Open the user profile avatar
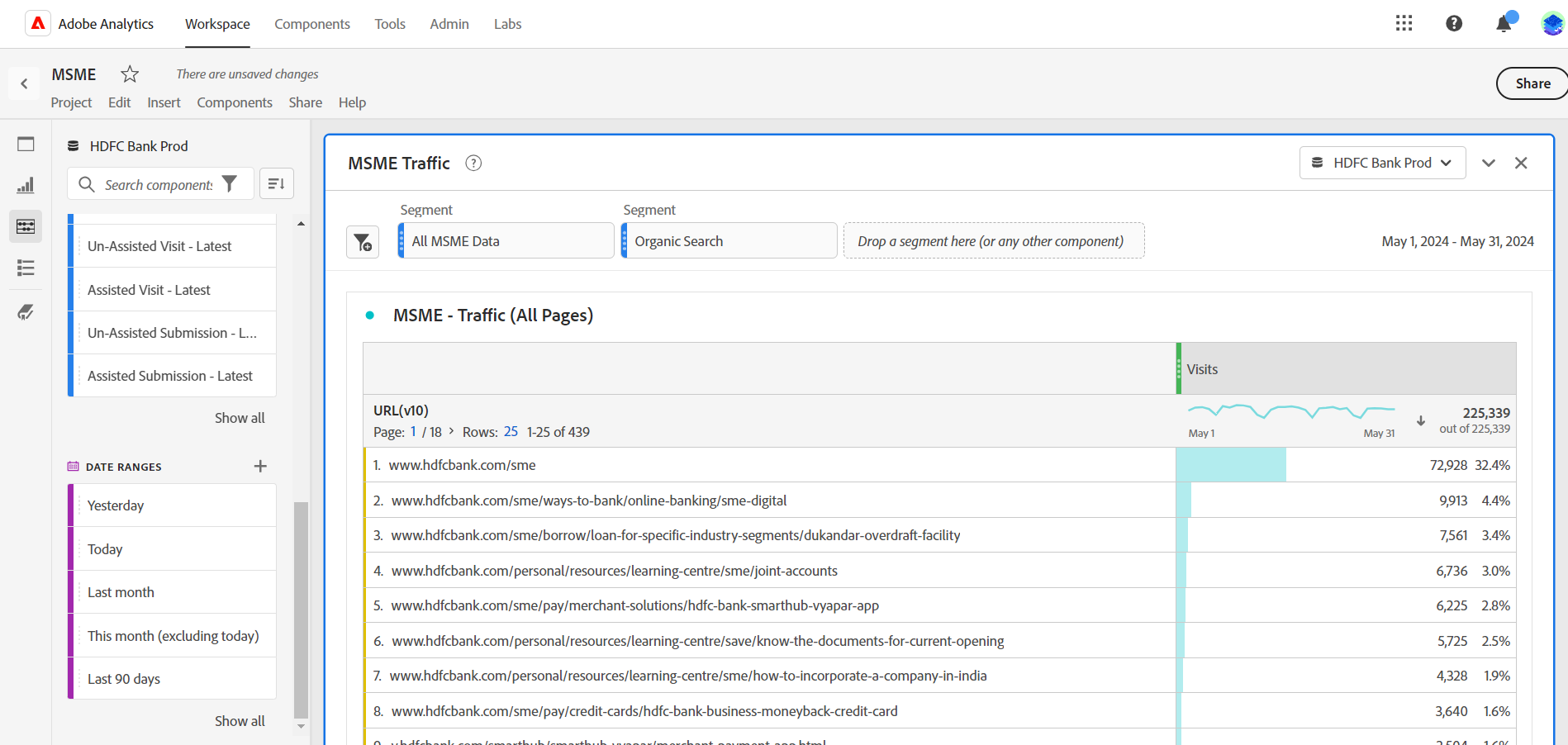The height and width of the screenshot is (745, 1568). [1552, 24]
